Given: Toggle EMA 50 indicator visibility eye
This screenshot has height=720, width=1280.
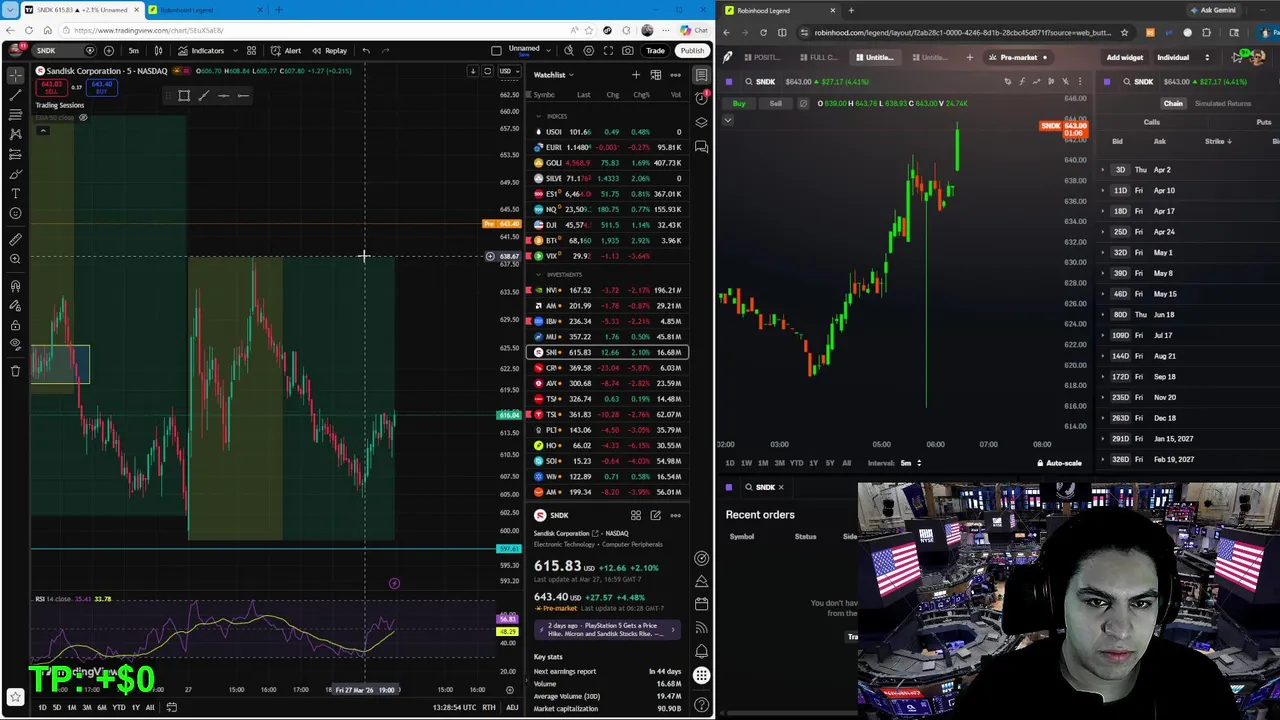Looking at the screenshot, I should (83, 118).
